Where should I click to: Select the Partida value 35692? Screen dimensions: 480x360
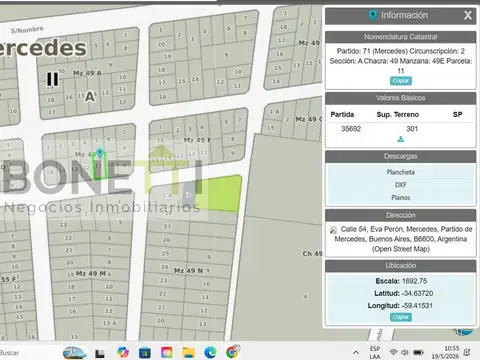351,129
